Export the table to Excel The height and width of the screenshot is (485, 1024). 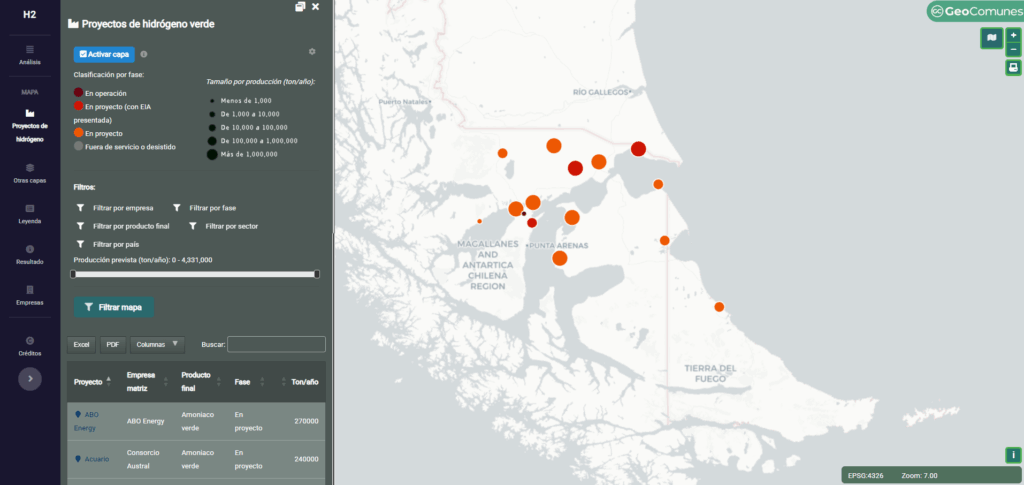point(82,344)
